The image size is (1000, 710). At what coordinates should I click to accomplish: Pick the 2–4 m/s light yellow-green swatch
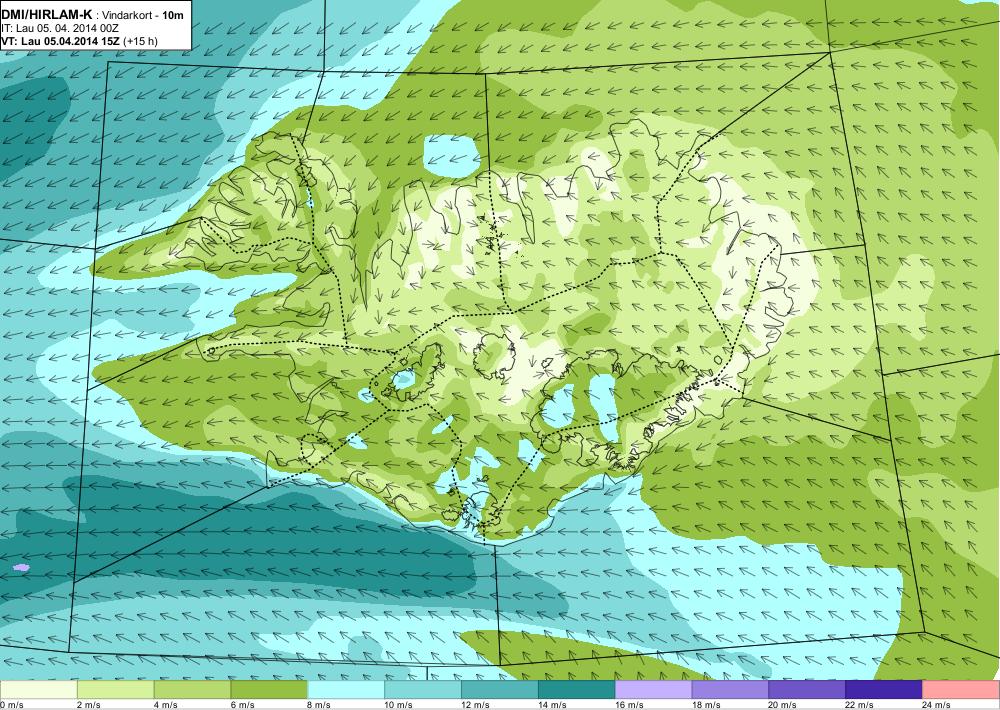(x=115, y=690)
